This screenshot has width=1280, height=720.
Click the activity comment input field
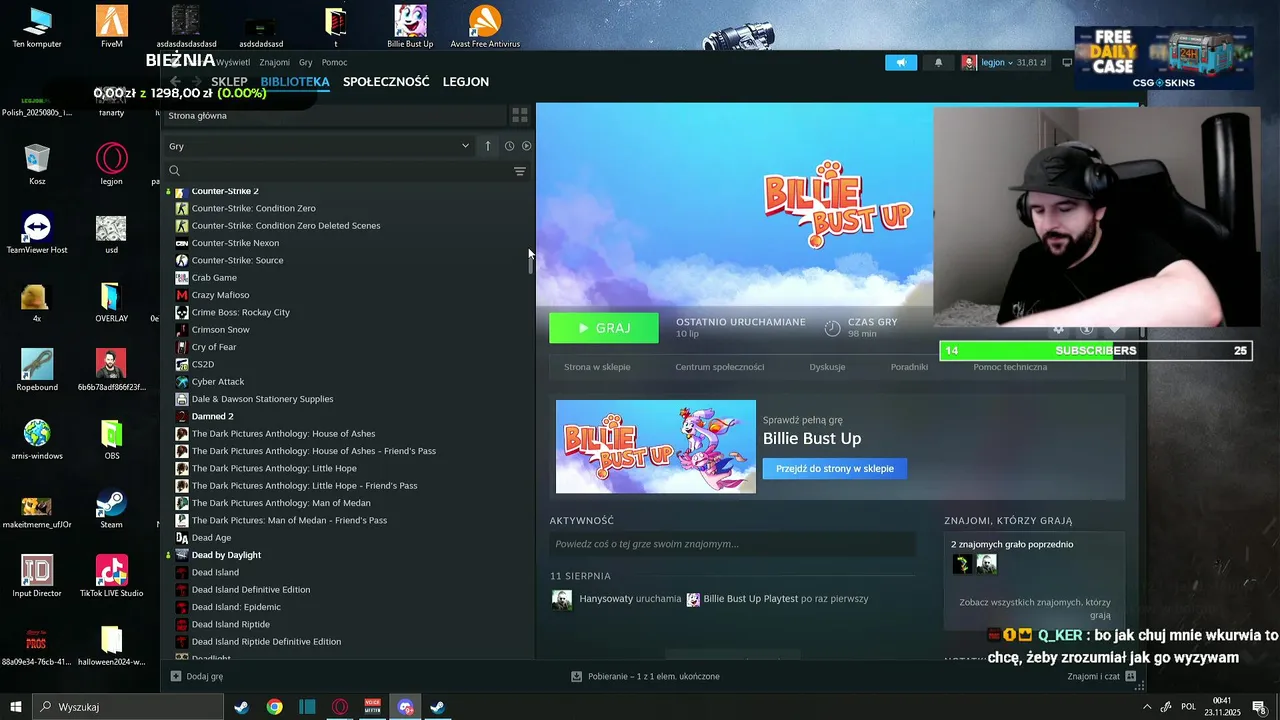coord(732,544)
